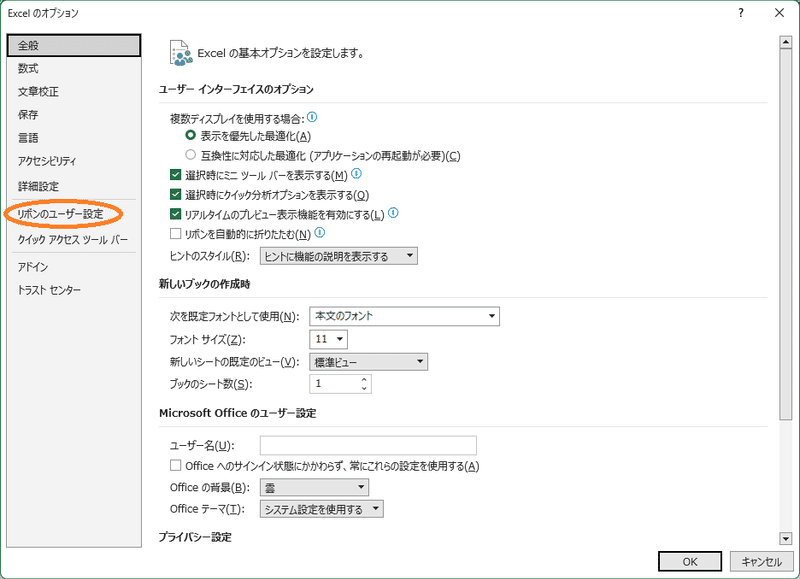Check Office へのサインイン状態にかかわらず option
800x579 pixels.
click(176, 465)
